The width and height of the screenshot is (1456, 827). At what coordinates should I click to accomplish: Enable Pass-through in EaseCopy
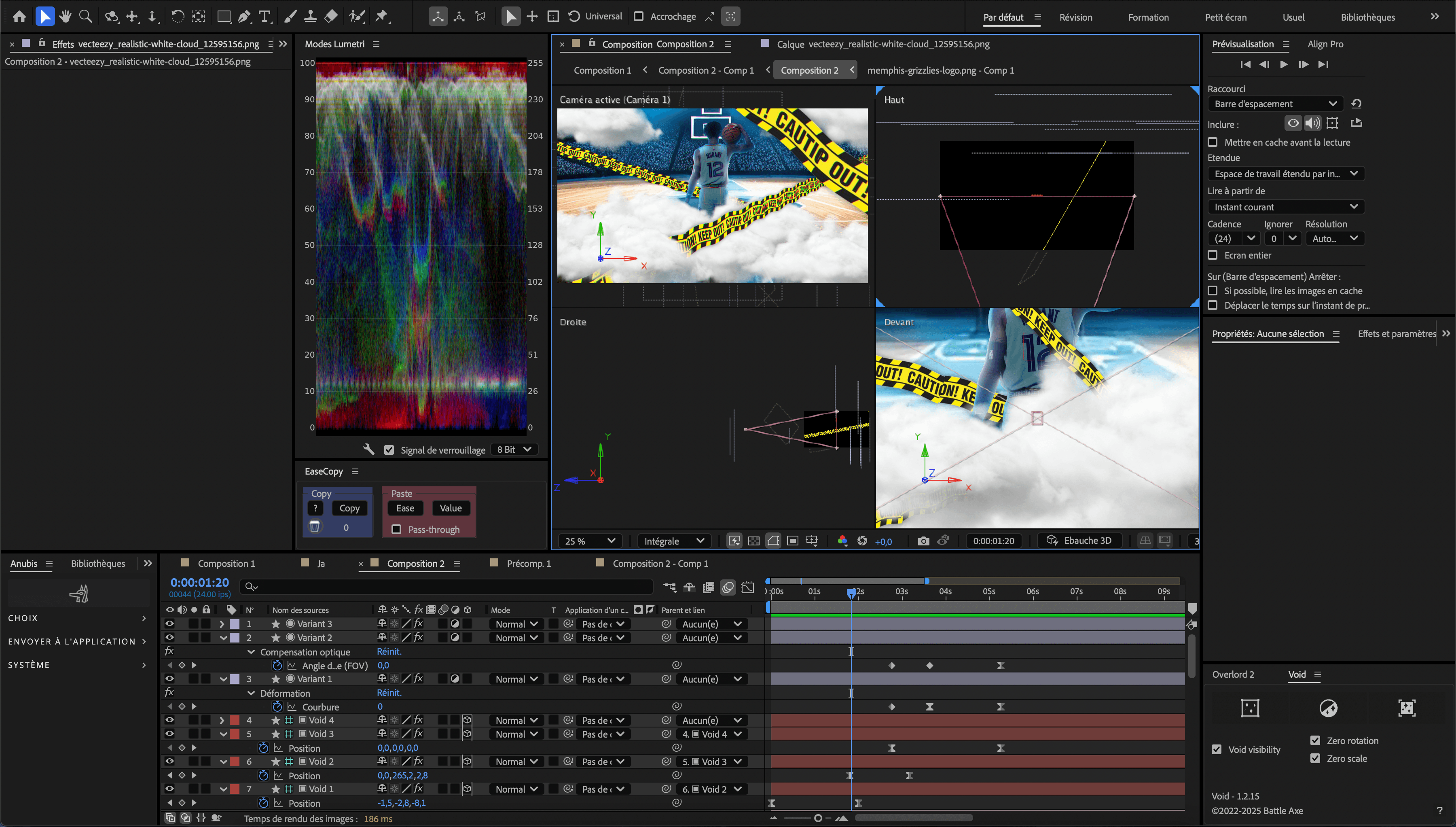pos(397,529)
